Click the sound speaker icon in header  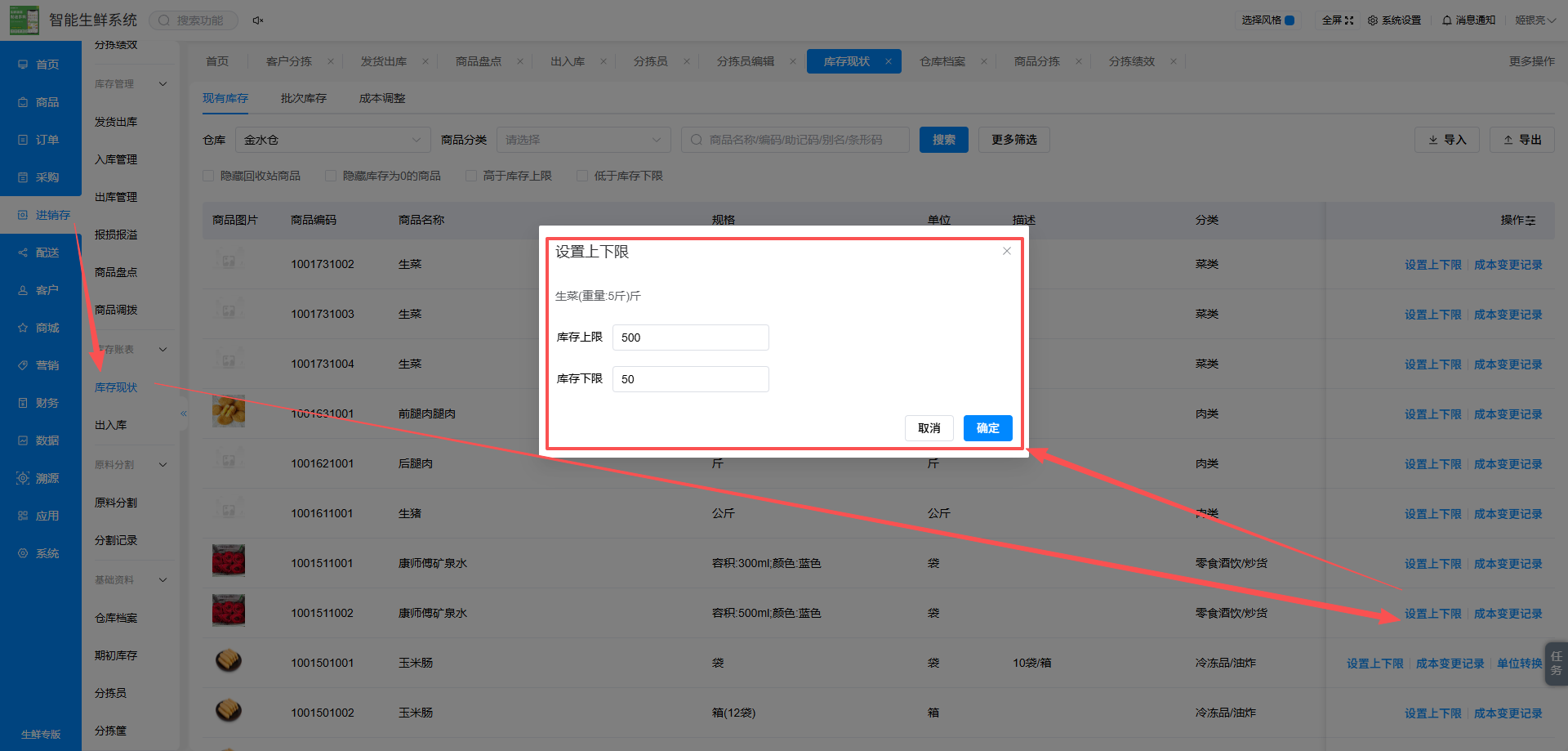point(258,20)
